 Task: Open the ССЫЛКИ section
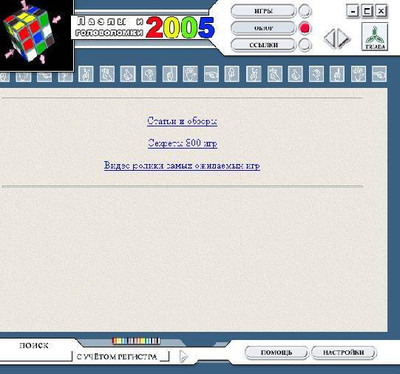click(x=263, y=45)
